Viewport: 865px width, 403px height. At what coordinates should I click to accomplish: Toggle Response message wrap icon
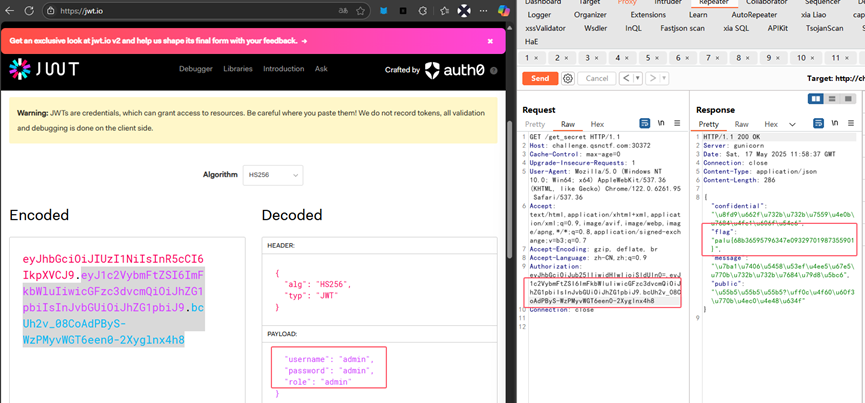(819, 123)
